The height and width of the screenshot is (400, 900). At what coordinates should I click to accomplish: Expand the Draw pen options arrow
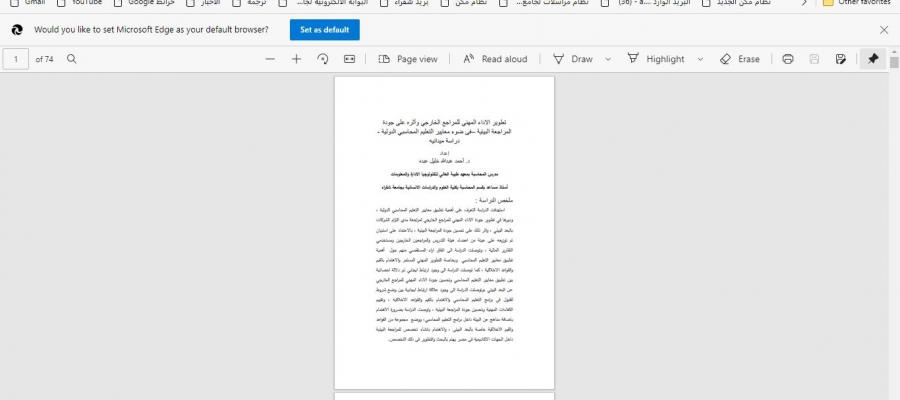tap(608, 59)
